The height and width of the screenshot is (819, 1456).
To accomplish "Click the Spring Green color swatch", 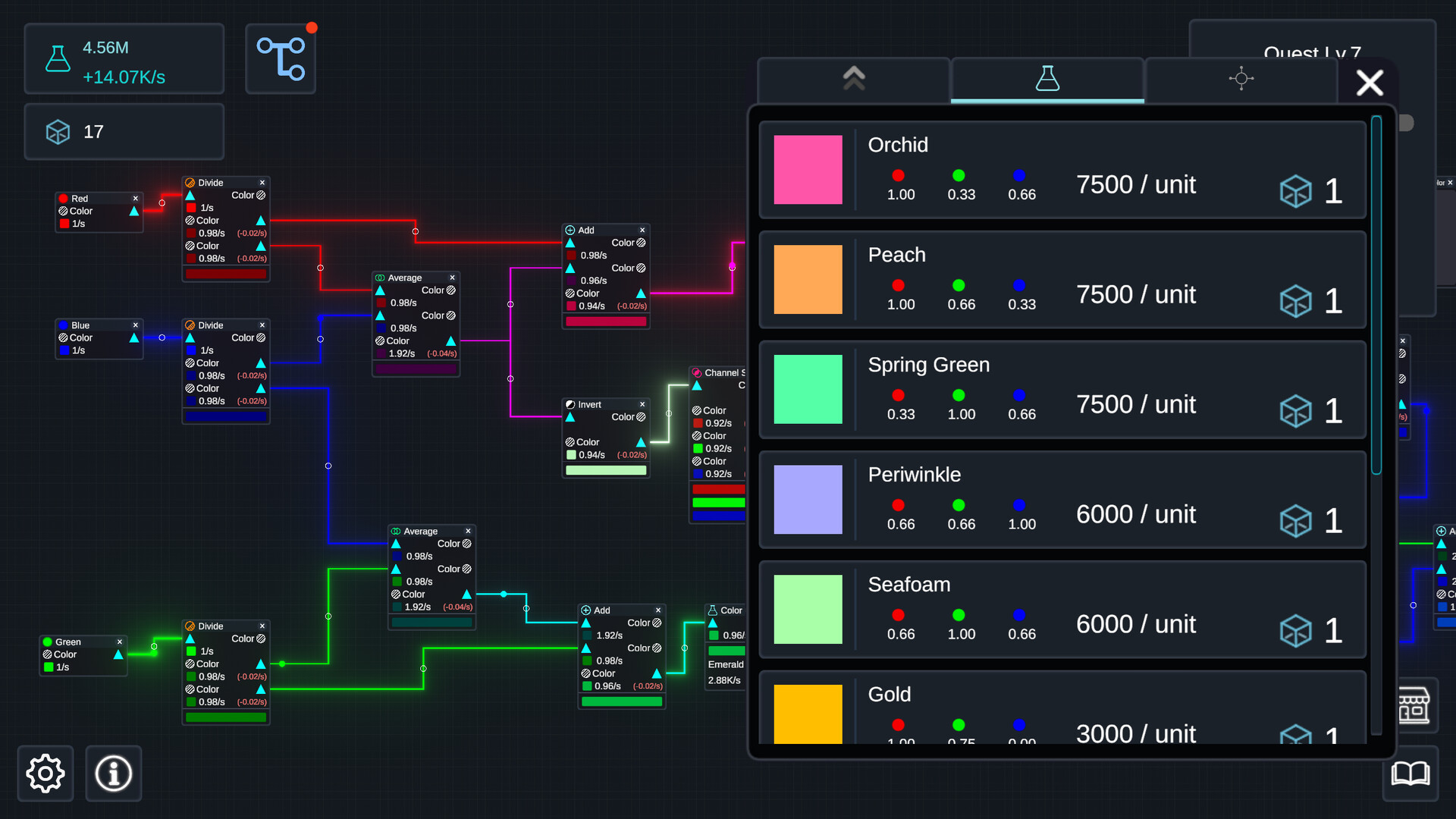I will click(x=808, y=389).
